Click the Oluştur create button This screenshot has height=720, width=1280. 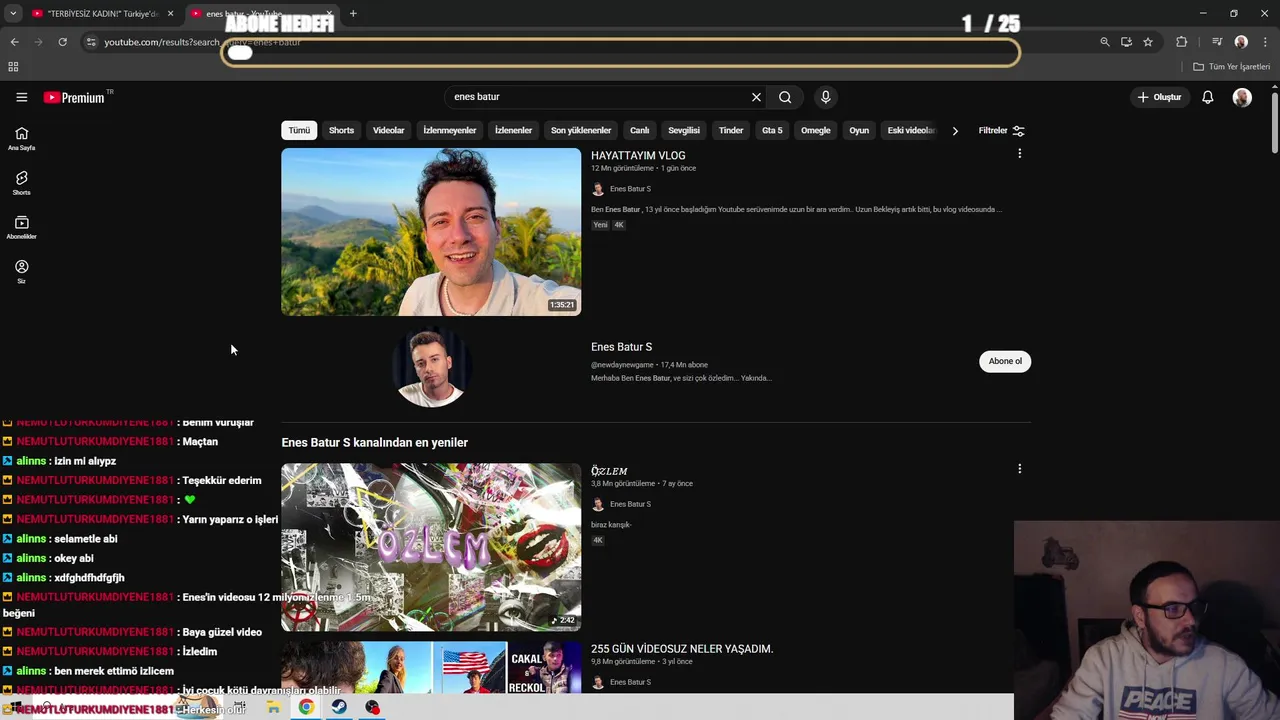pyautogui.click(x=1160, y=97)
